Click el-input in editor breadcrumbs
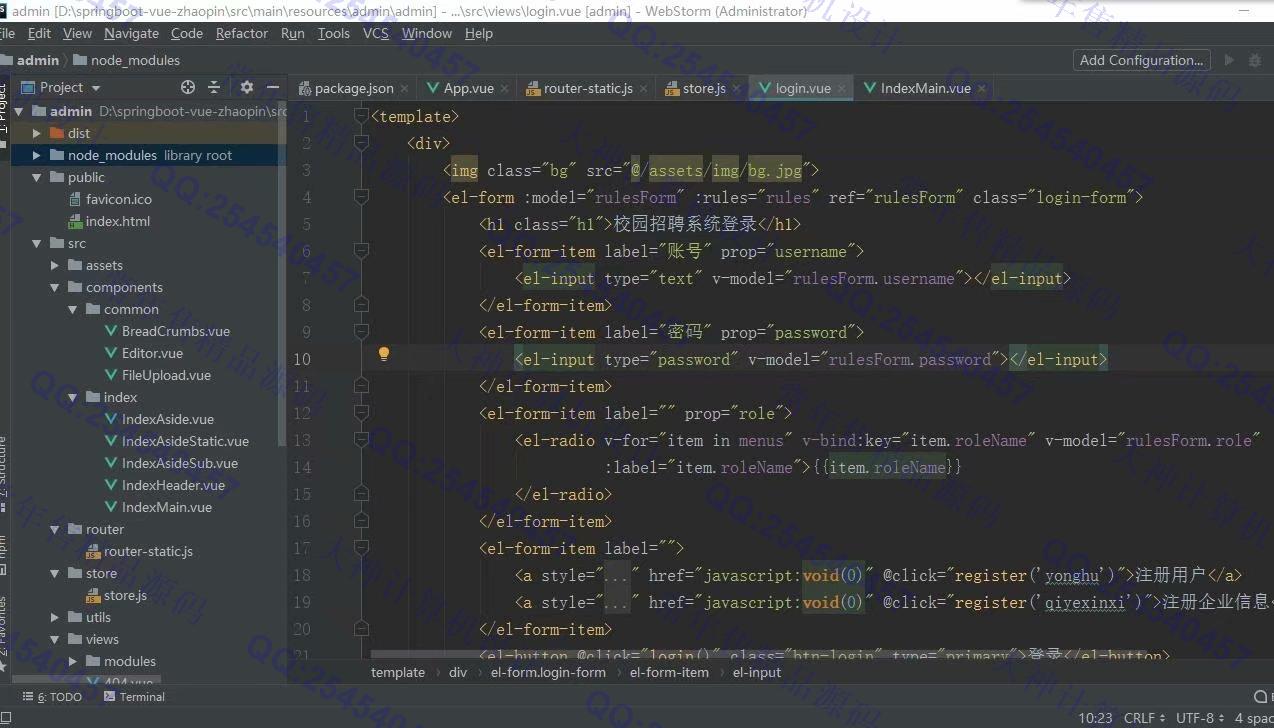Image resolution: width=1274 pixels, height=728 pixels. pos(757,672)
